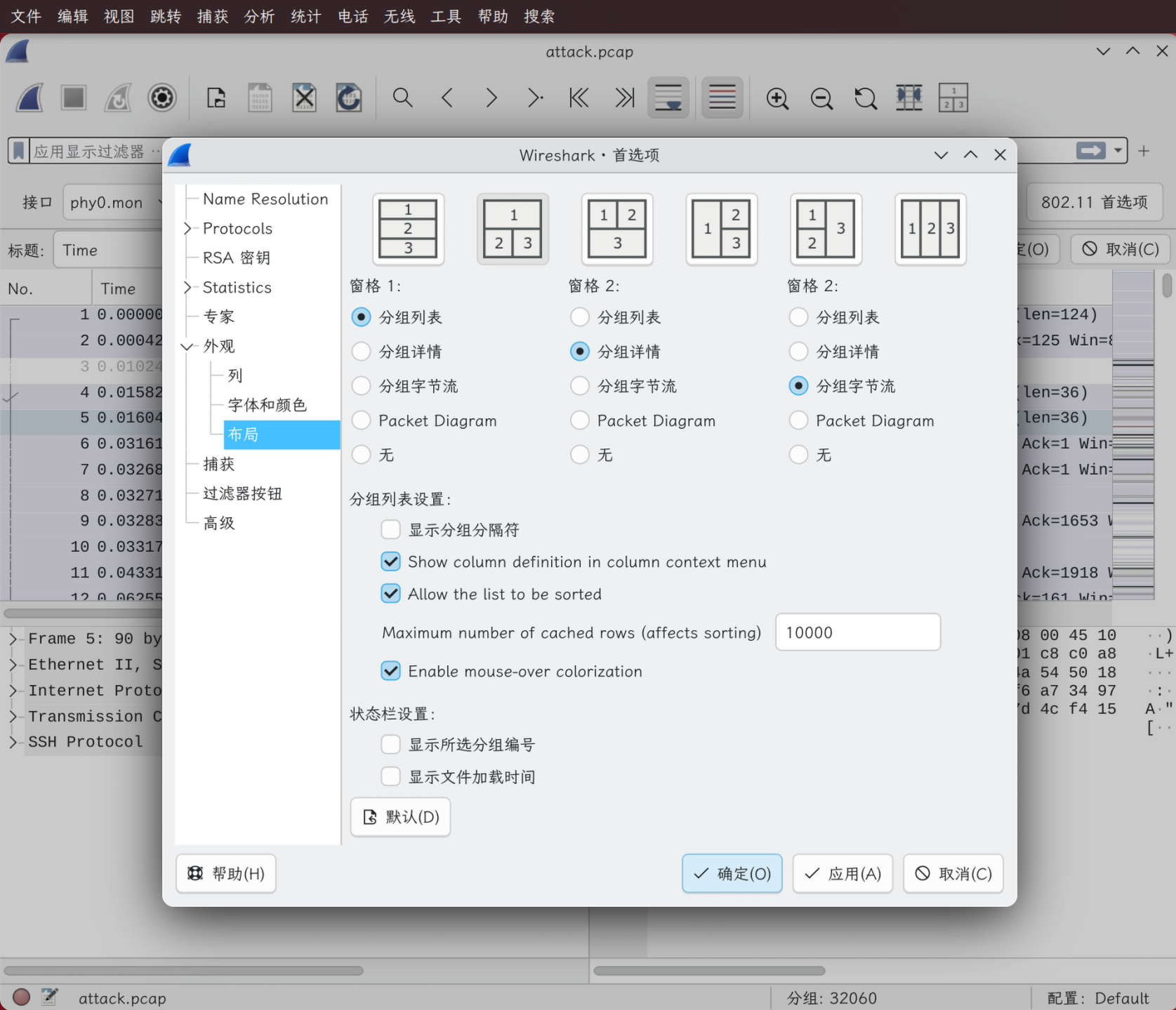
Task: Toggle Show column definition in context menu
Action: pos(390,562)
